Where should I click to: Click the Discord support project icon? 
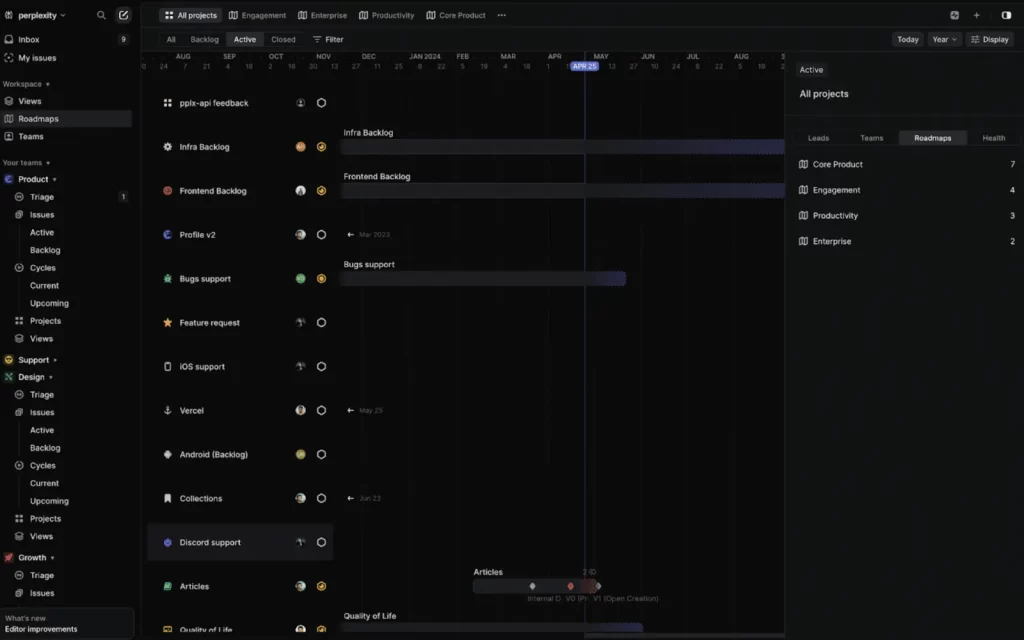(x=168, y=543)
